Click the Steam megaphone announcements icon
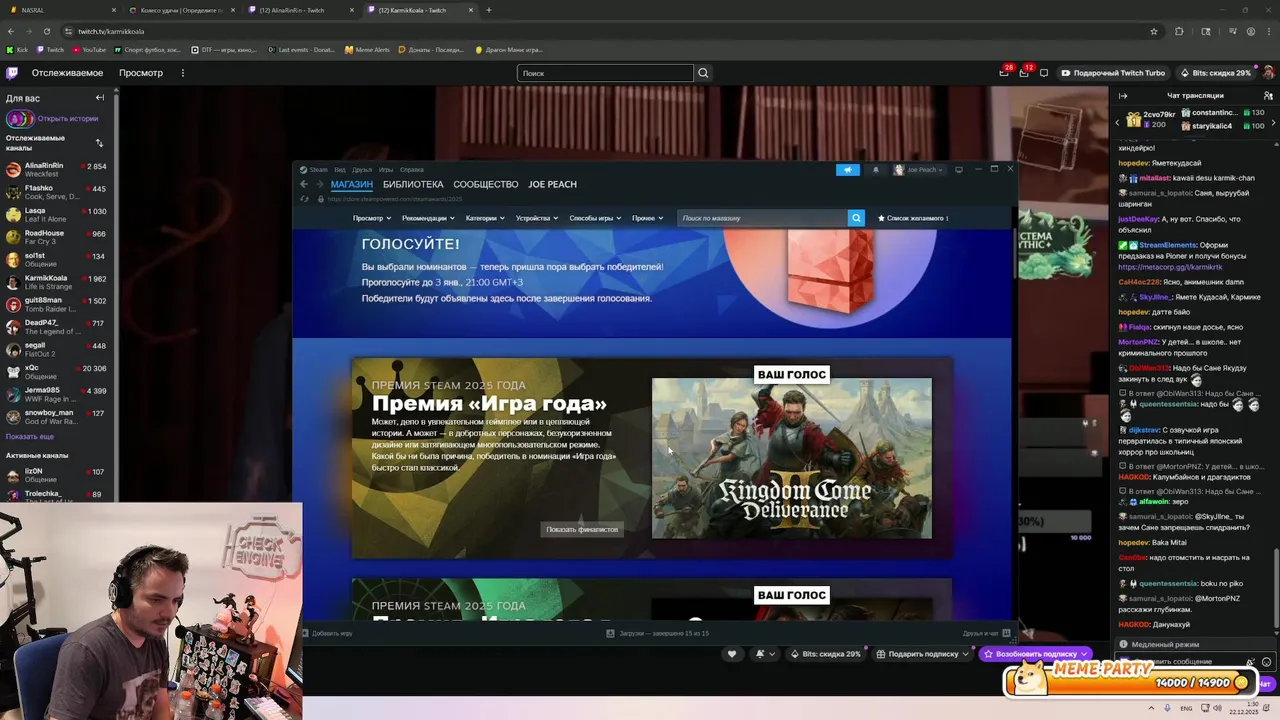Image resolution: width=1280 pixels, height=720 pixels. (x=848, y=170)
